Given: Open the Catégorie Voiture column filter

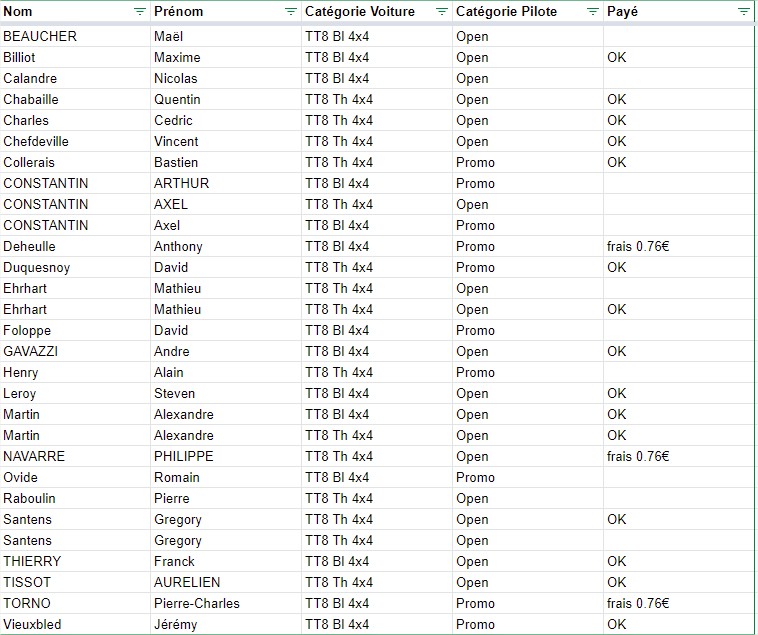Looking at the screenshot, I should click(442, 12).
